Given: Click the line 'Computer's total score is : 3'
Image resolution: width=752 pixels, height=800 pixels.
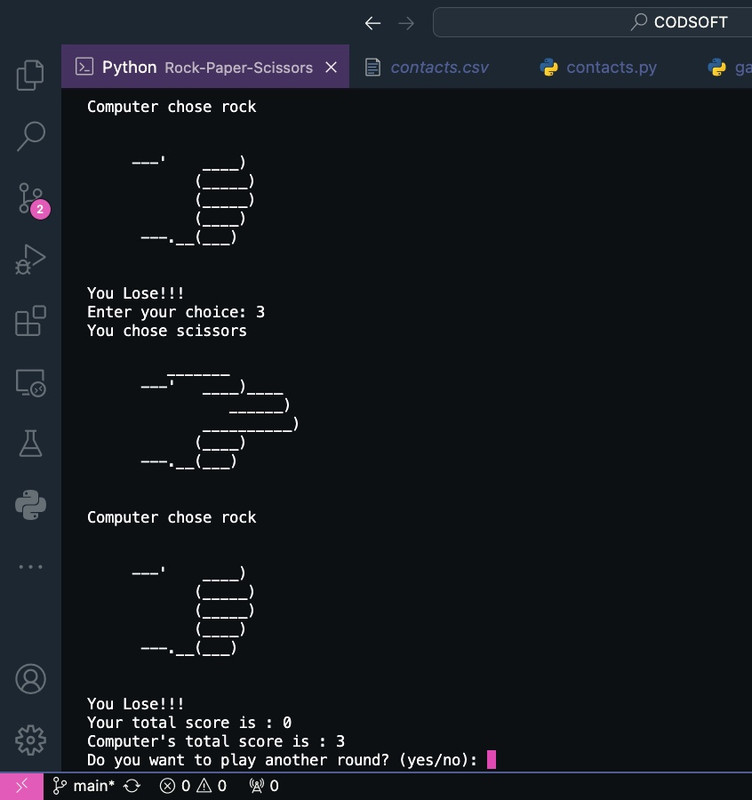Looking at the screenshot, I should [216, 741].
